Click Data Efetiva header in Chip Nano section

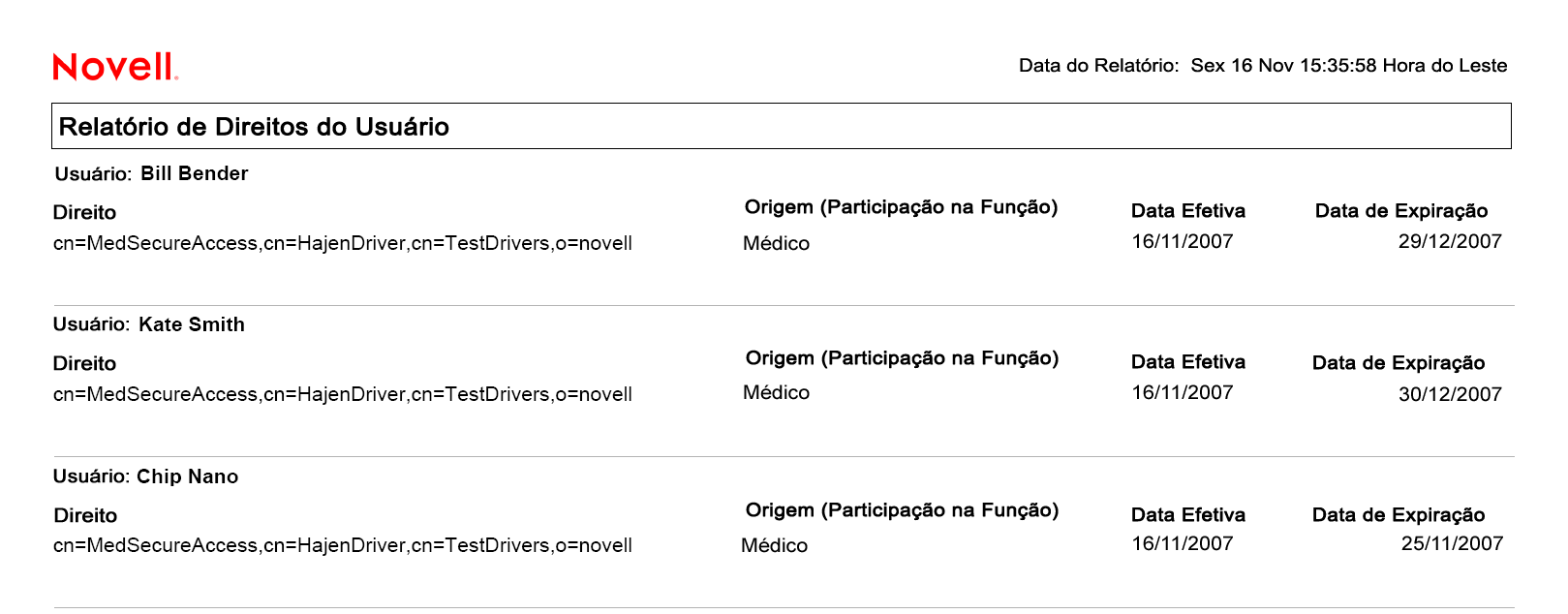tap(1187, 514)
